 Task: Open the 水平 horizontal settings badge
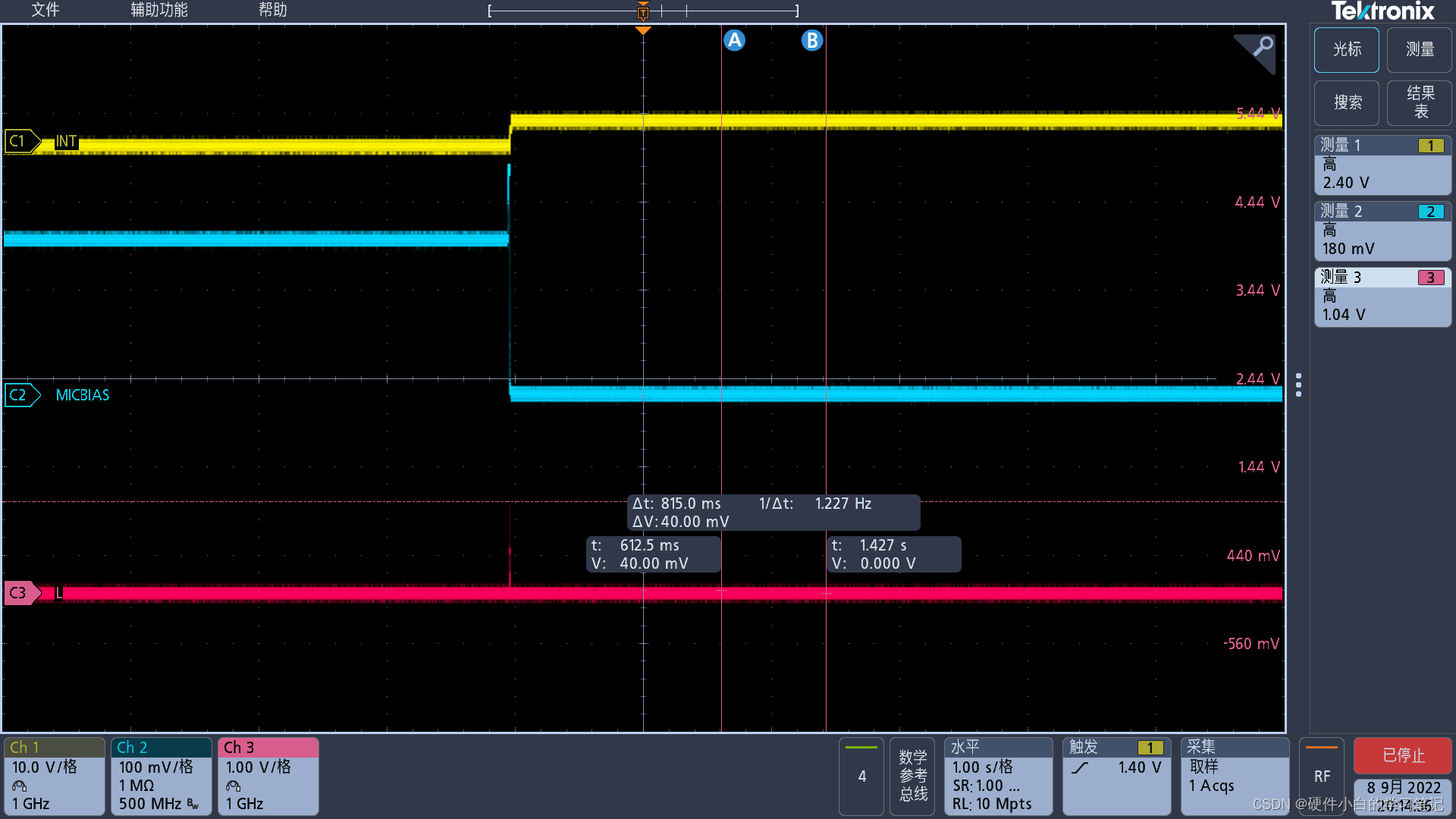[x=998, y=776]
